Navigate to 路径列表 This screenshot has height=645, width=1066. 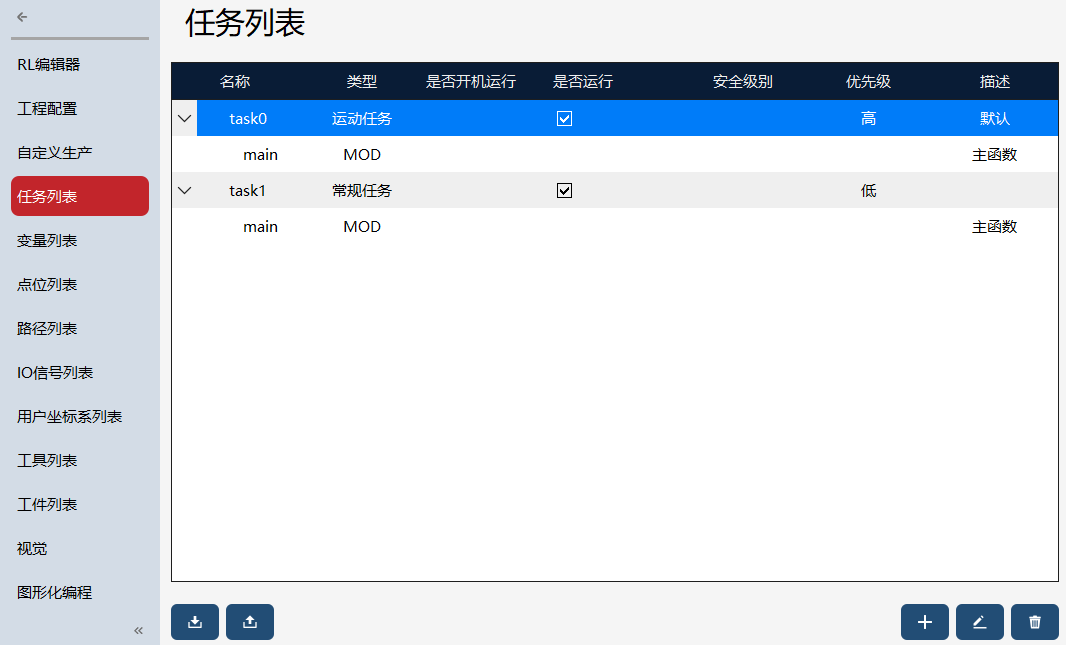click(x=80, y=329)
